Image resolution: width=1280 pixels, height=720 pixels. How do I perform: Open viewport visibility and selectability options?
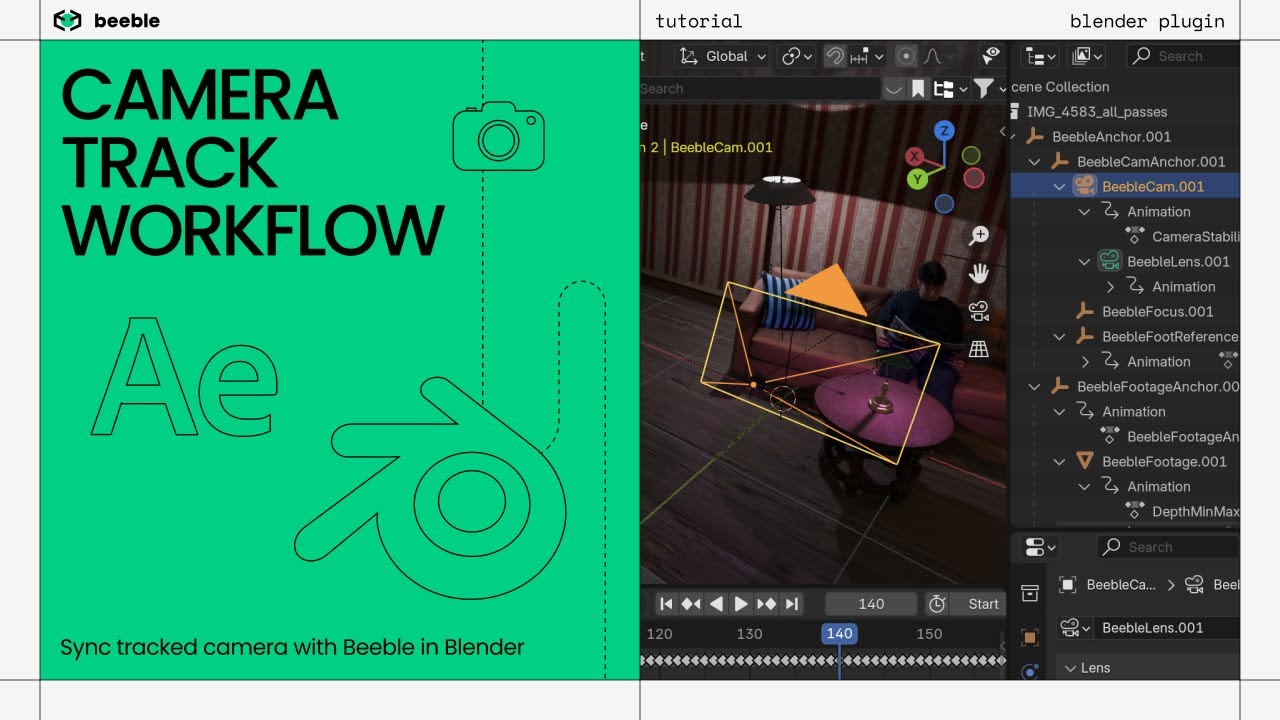tap(991, 55)
